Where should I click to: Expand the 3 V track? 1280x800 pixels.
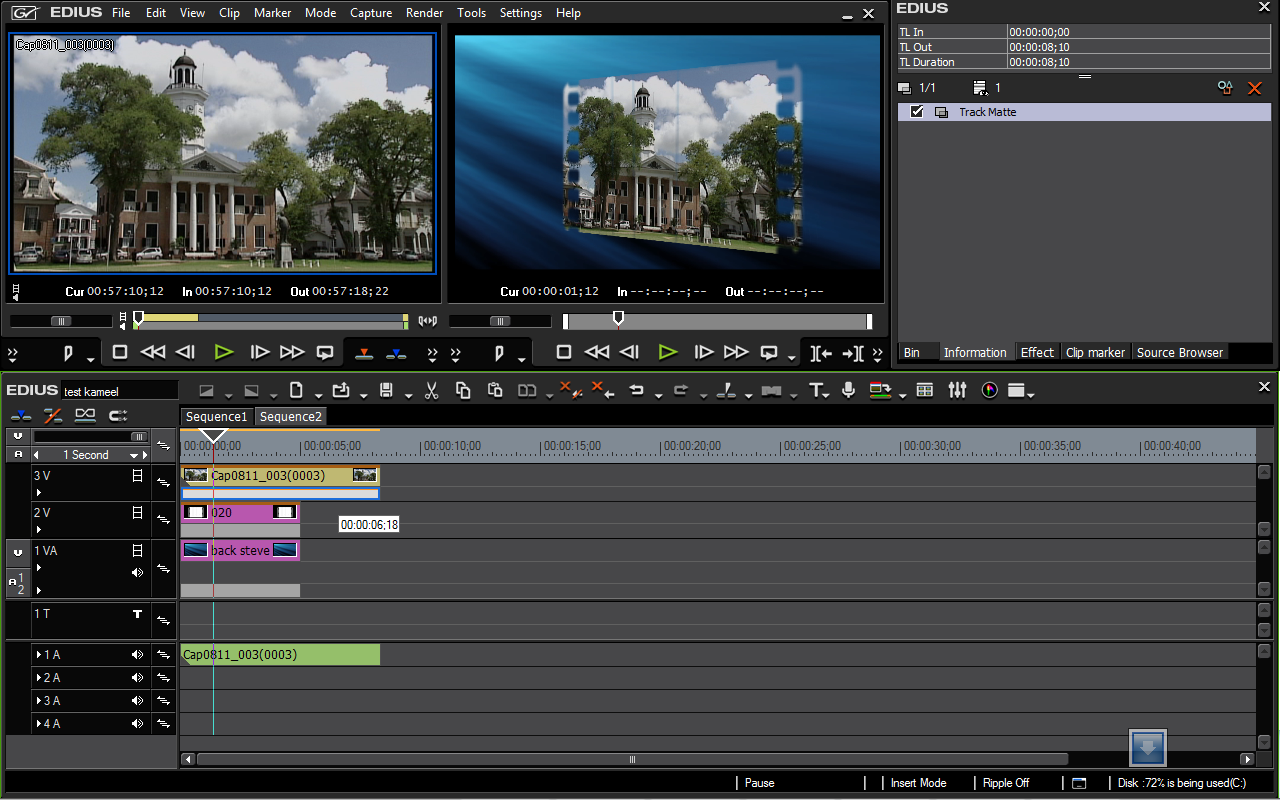coord(39,492)
